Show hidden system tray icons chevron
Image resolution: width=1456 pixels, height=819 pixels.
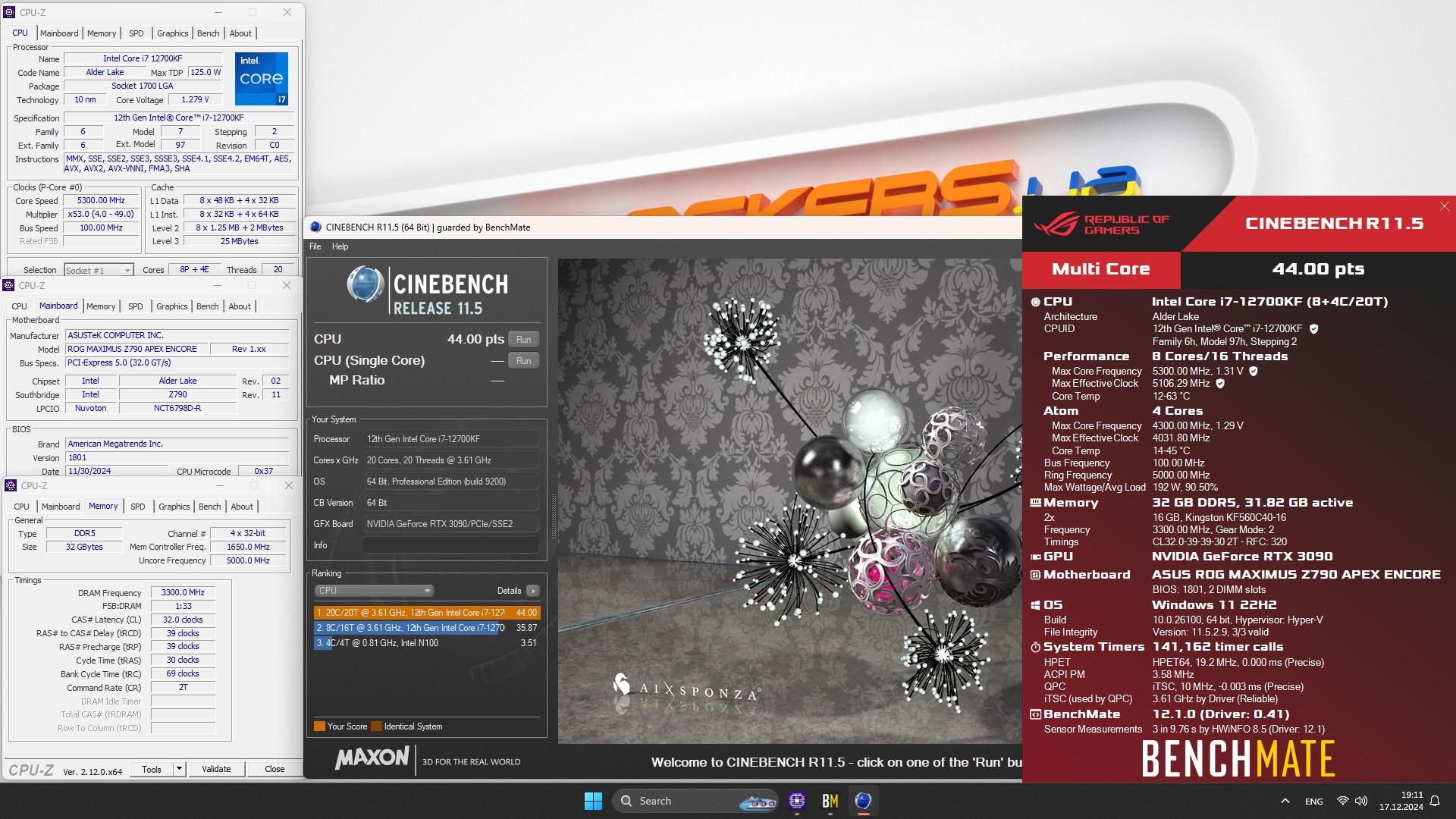[x=1285, y=801]
